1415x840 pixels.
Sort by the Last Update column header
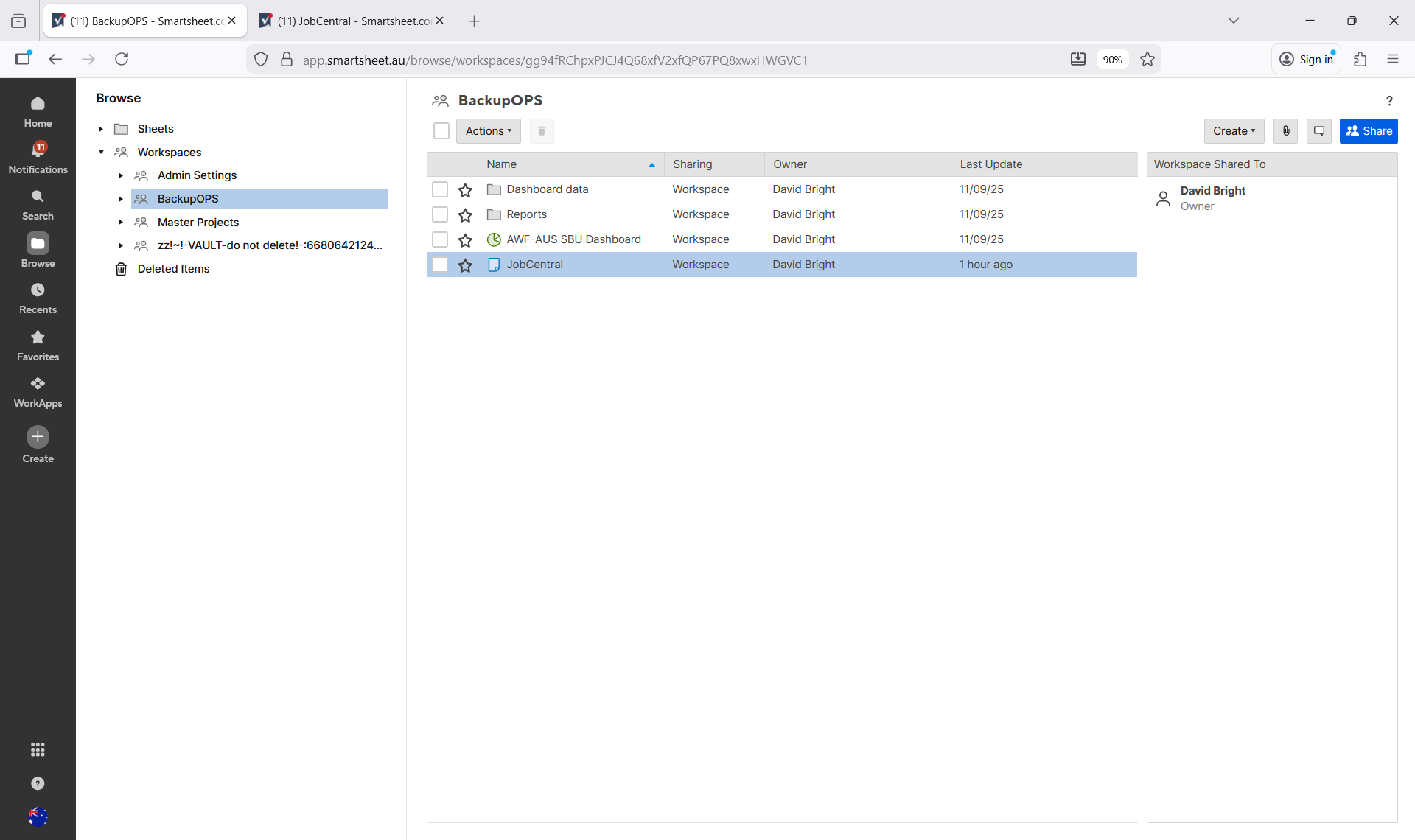coord(990,164)
